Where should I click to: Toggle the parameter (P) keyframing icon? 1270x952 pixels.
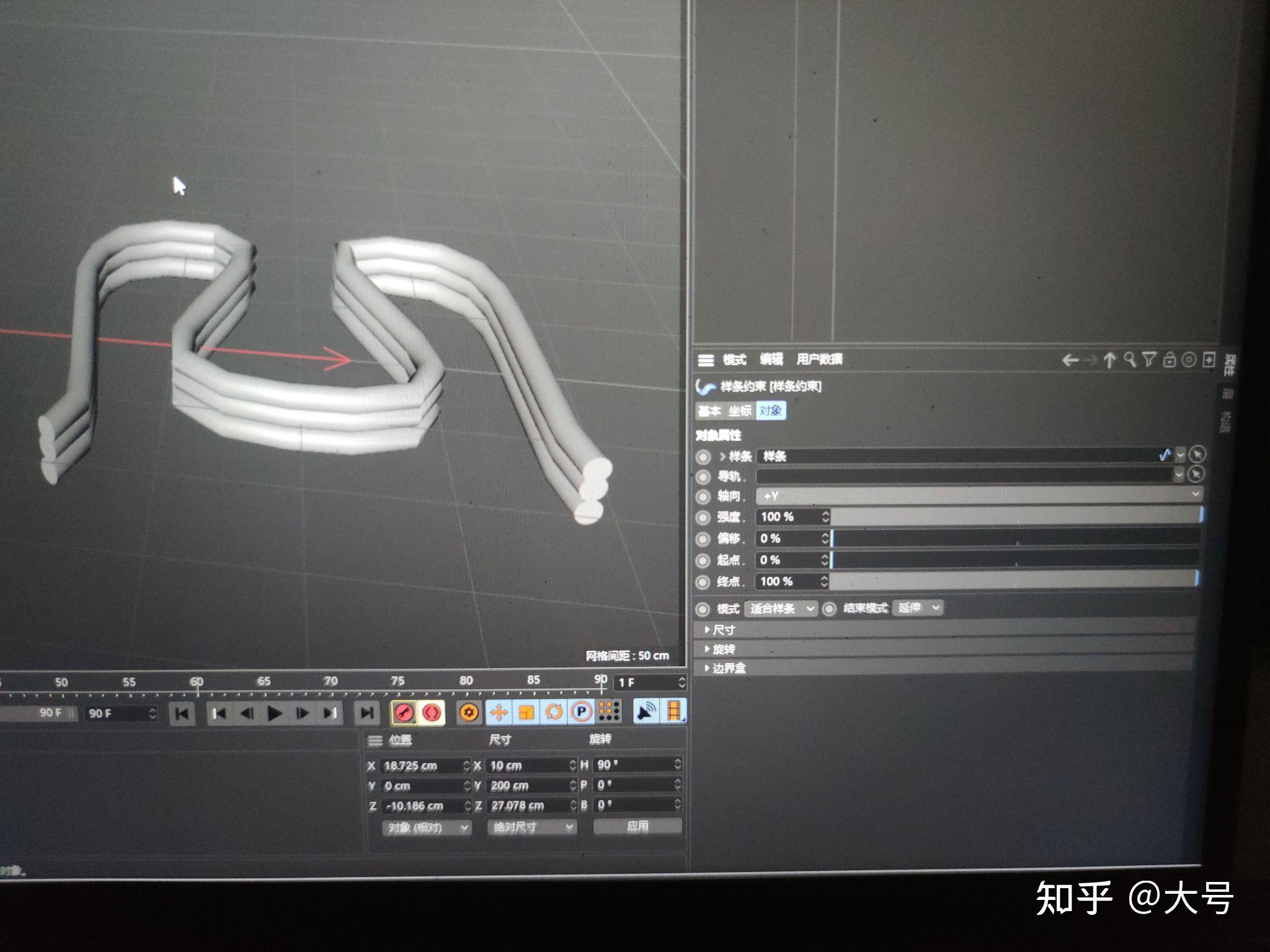pyautogui.click(x=582, y=711)
